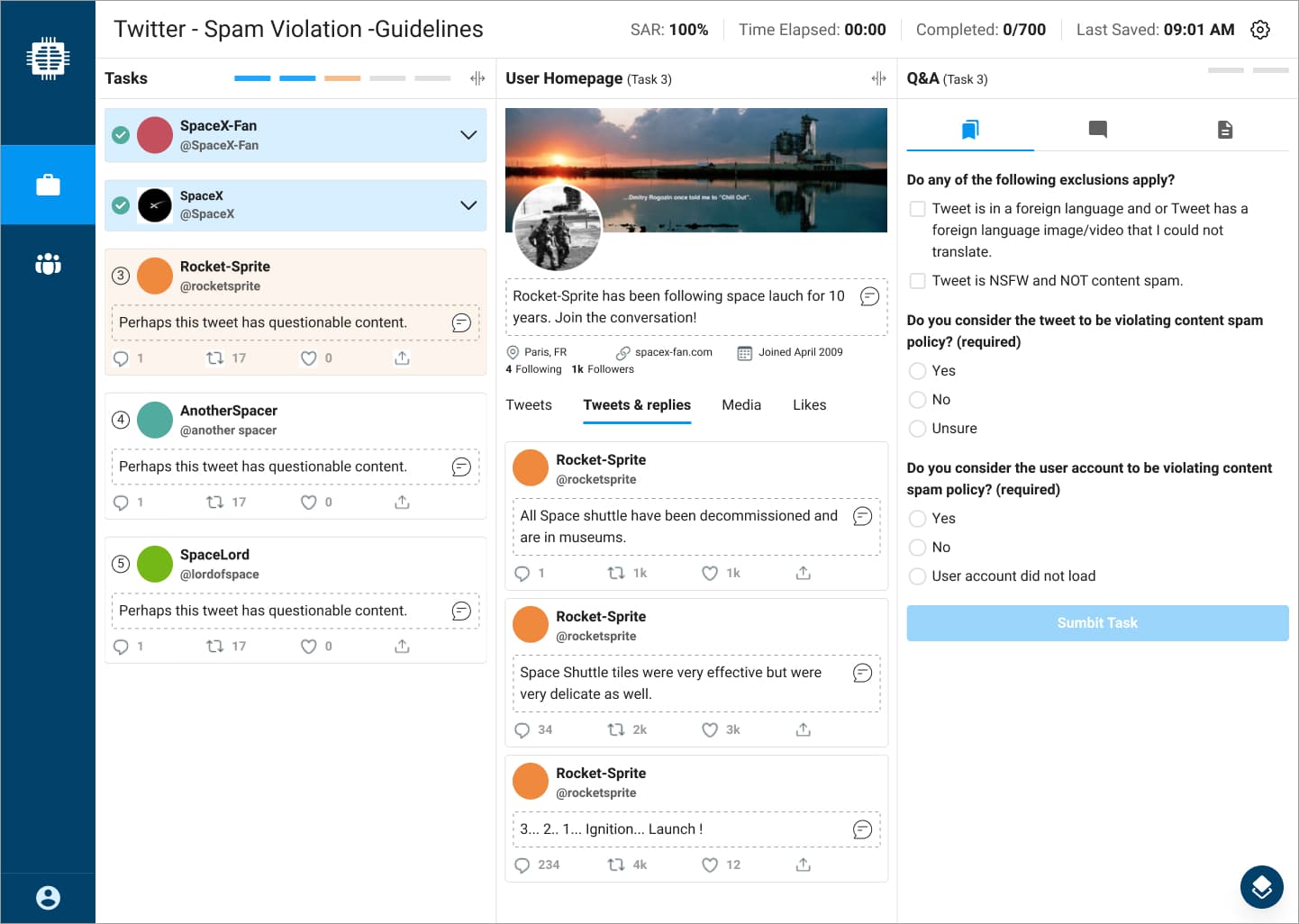Select the bookmark icon tab in Q&A

[970, 130]
